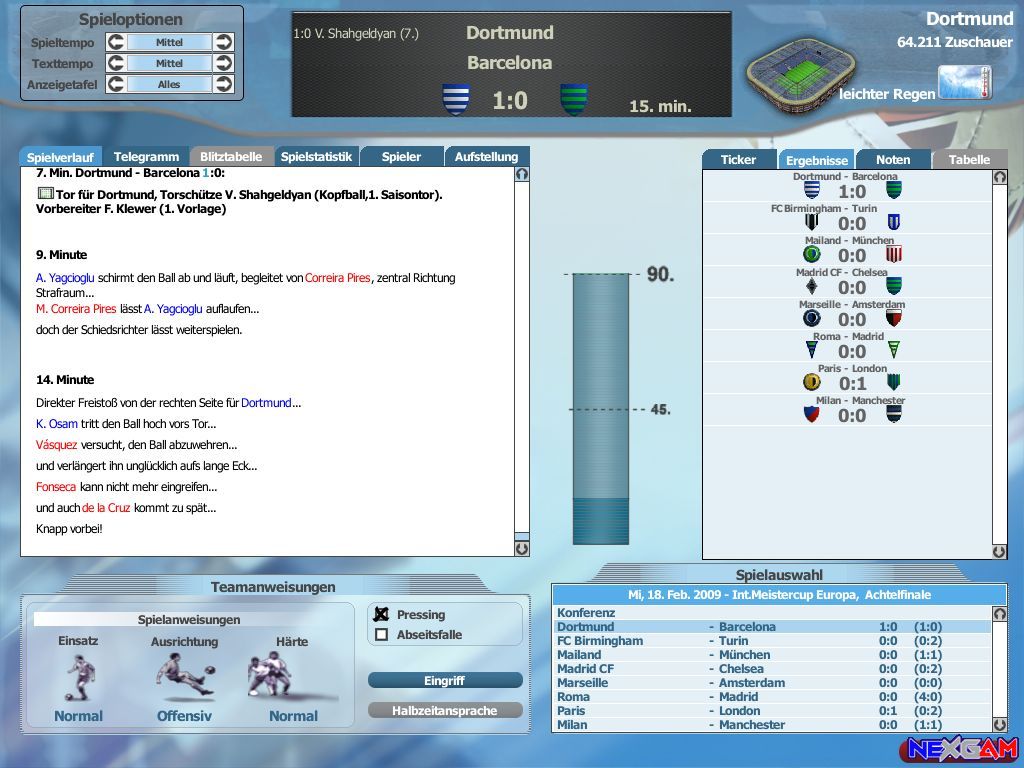
Task: Open the Tabelle tab in results panel
Action: [969, 159]
